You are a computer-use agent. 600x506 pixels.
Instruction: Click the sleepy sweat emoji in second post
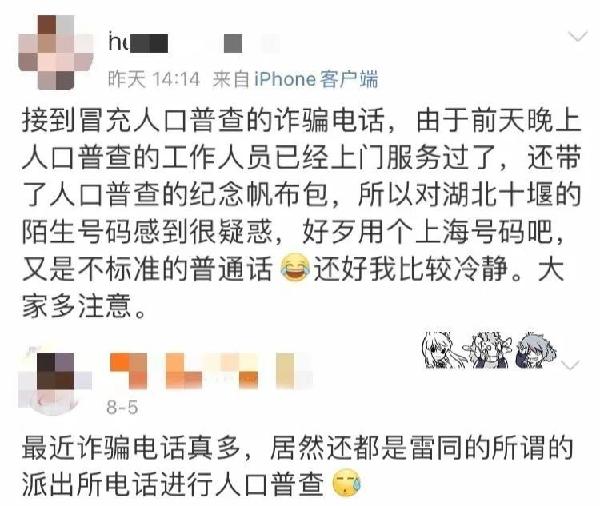(347, 483)
